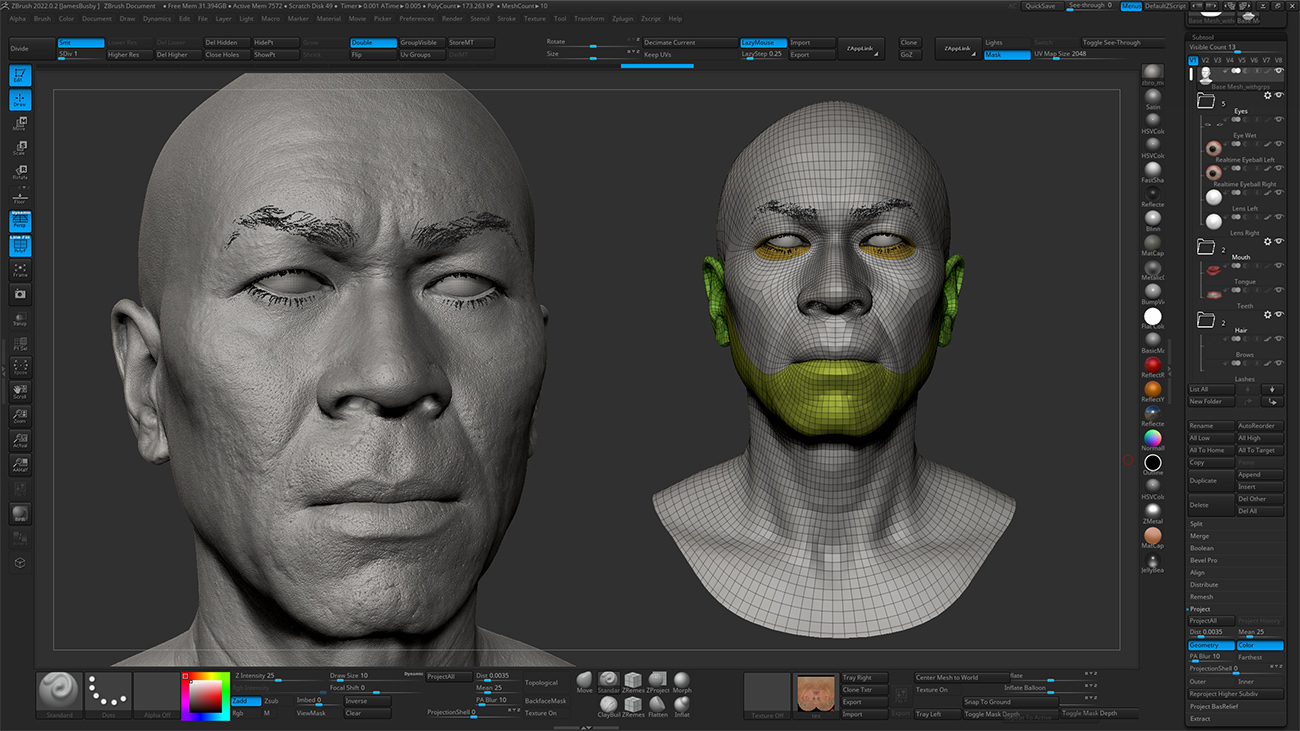Click the Del Higher button
Screen dimensions: 1300x731
(x=177, y=55)
